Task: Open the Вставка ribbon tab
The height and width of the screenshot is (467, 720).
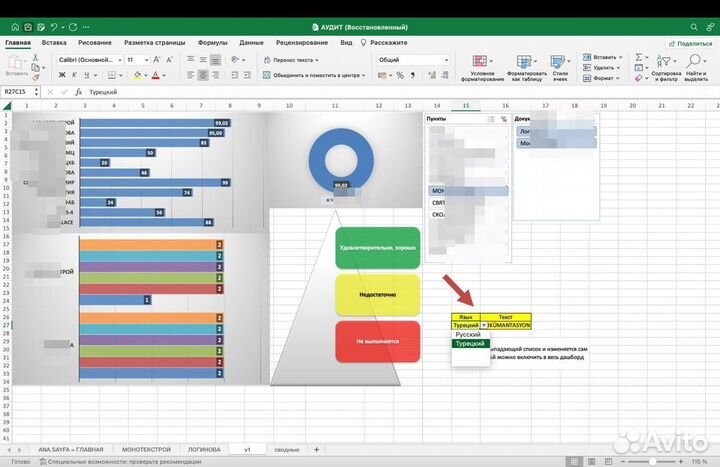Action: (x=54, y=43)
